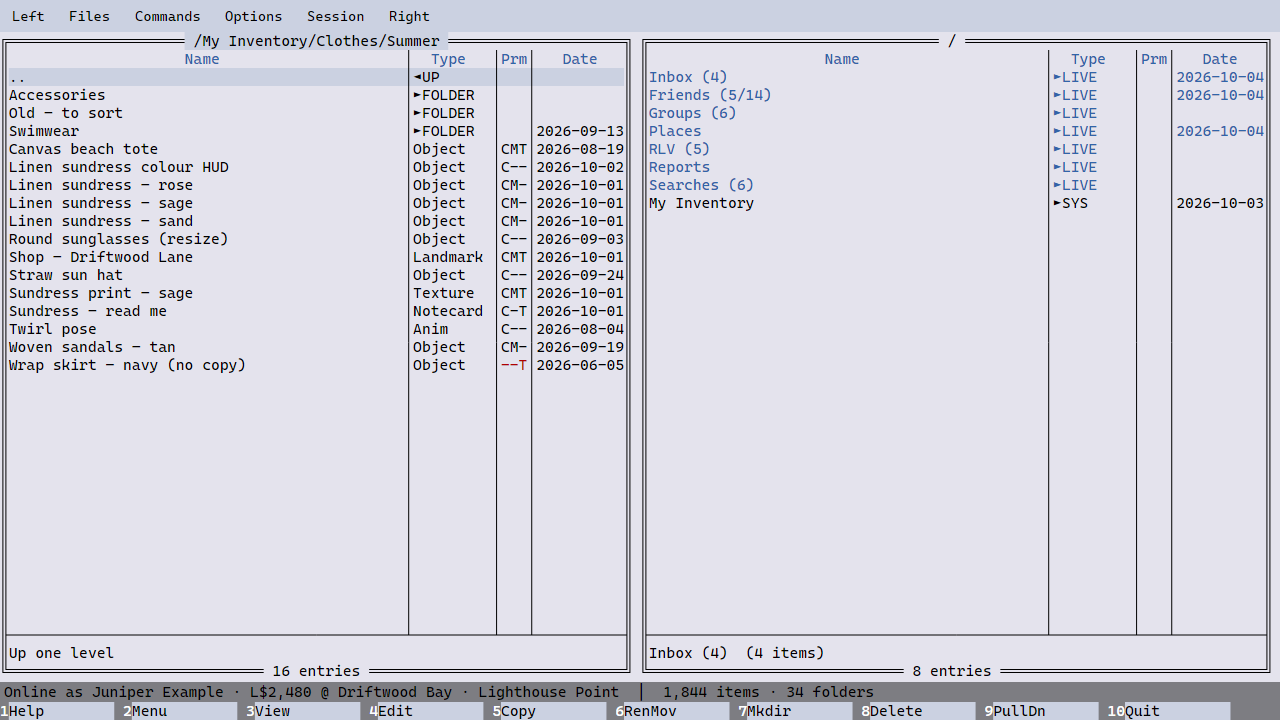Go up via the '..' entry
Screen dimensions: 1280x720
(x=316, y=77)
